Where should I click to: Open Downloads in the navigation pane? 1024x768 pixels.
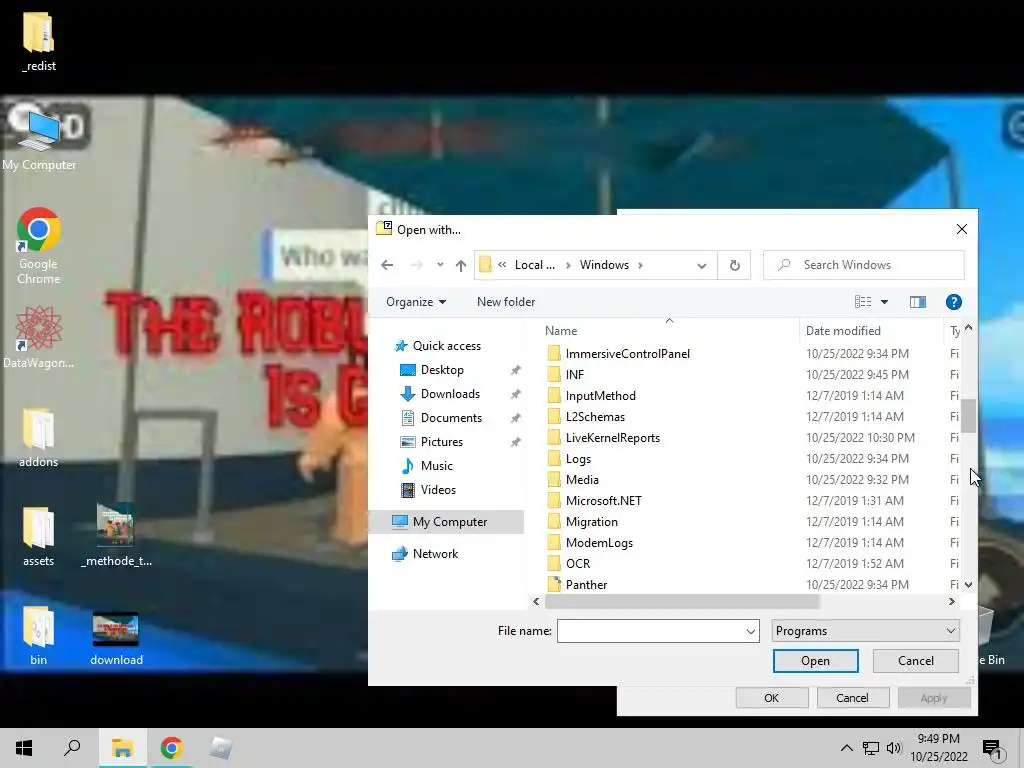pos(450,394)
